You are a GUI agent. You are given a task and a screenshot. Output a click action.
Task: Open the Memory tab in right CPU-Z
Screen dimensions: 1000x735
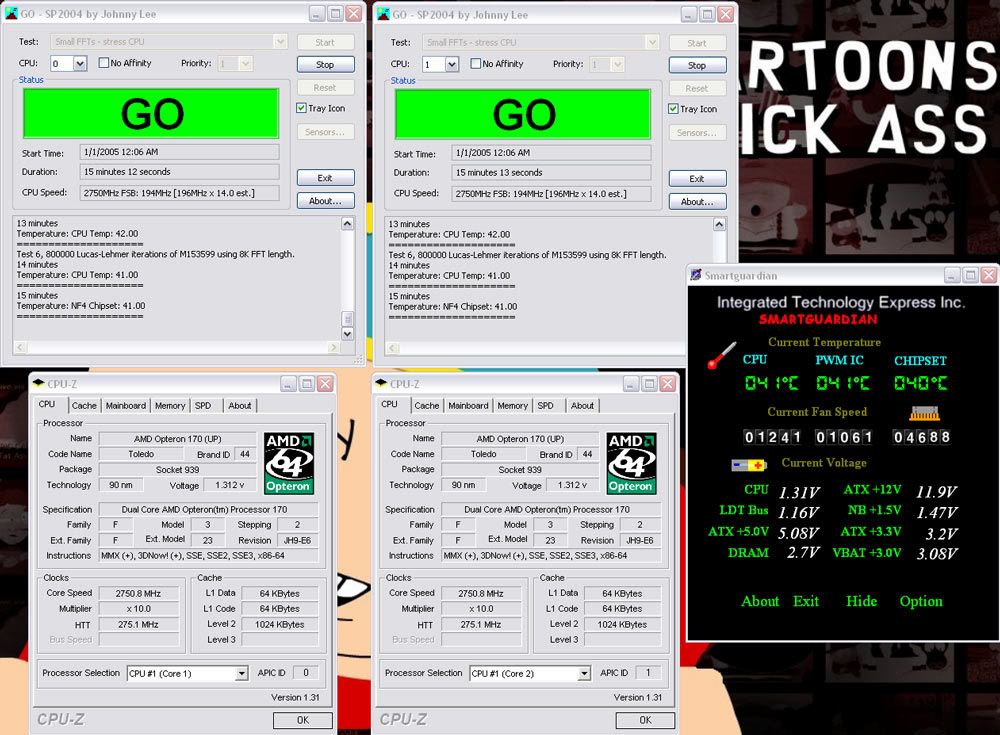[512, 406]
